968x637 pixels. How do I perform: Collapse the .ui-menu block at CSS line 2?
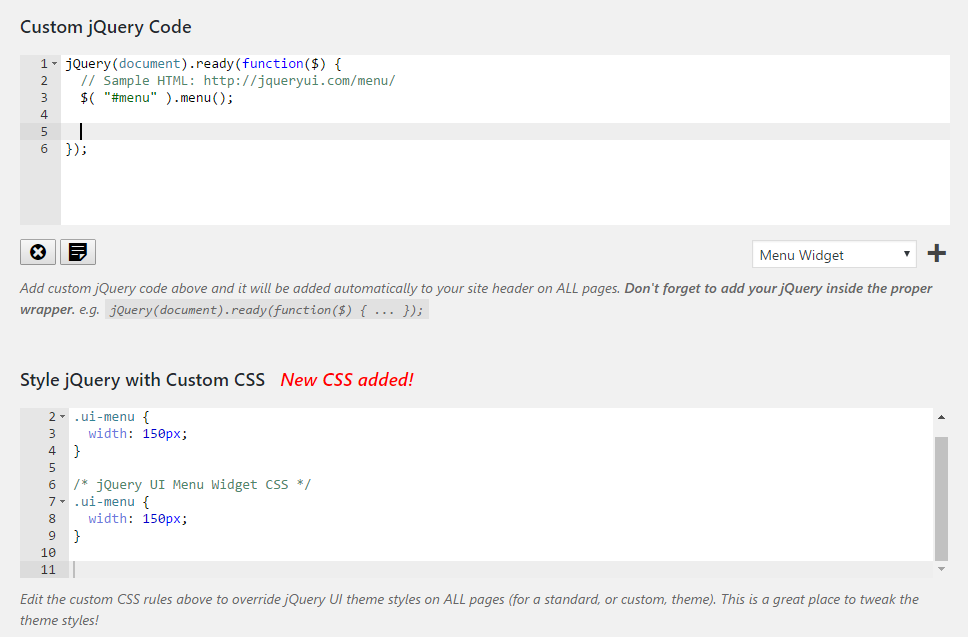coord(62,416)
